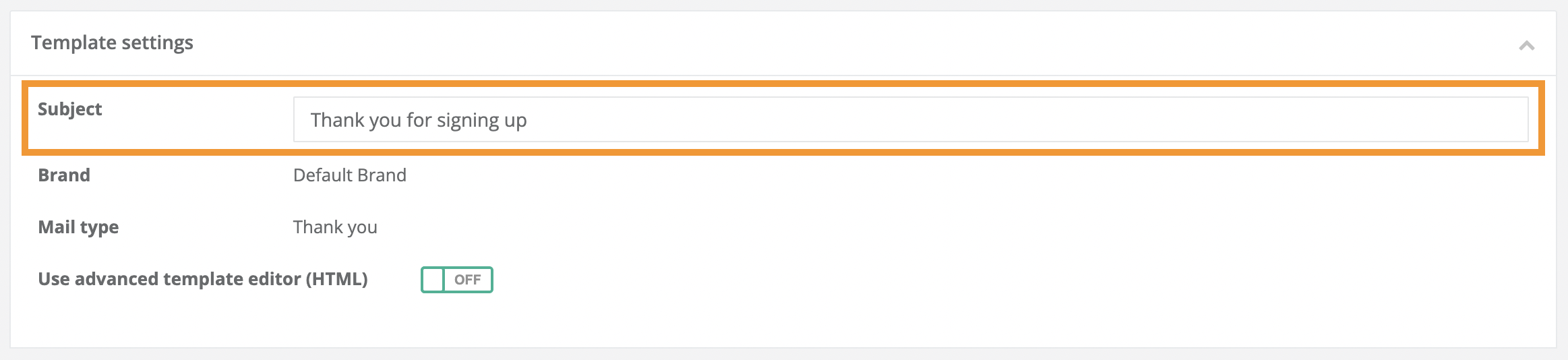Collapse the Template settings panel chevron
The image size is (1568, 360).
1526,46
